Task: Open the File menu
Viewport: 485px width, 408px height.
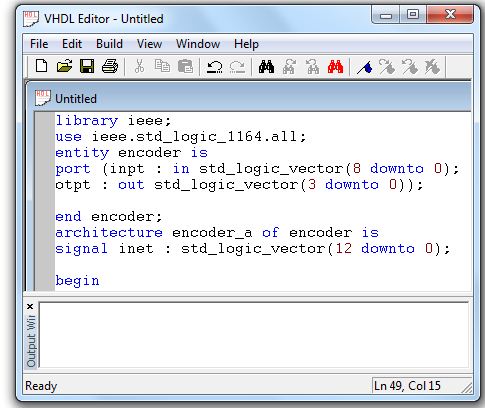Action: click(39, 44)
